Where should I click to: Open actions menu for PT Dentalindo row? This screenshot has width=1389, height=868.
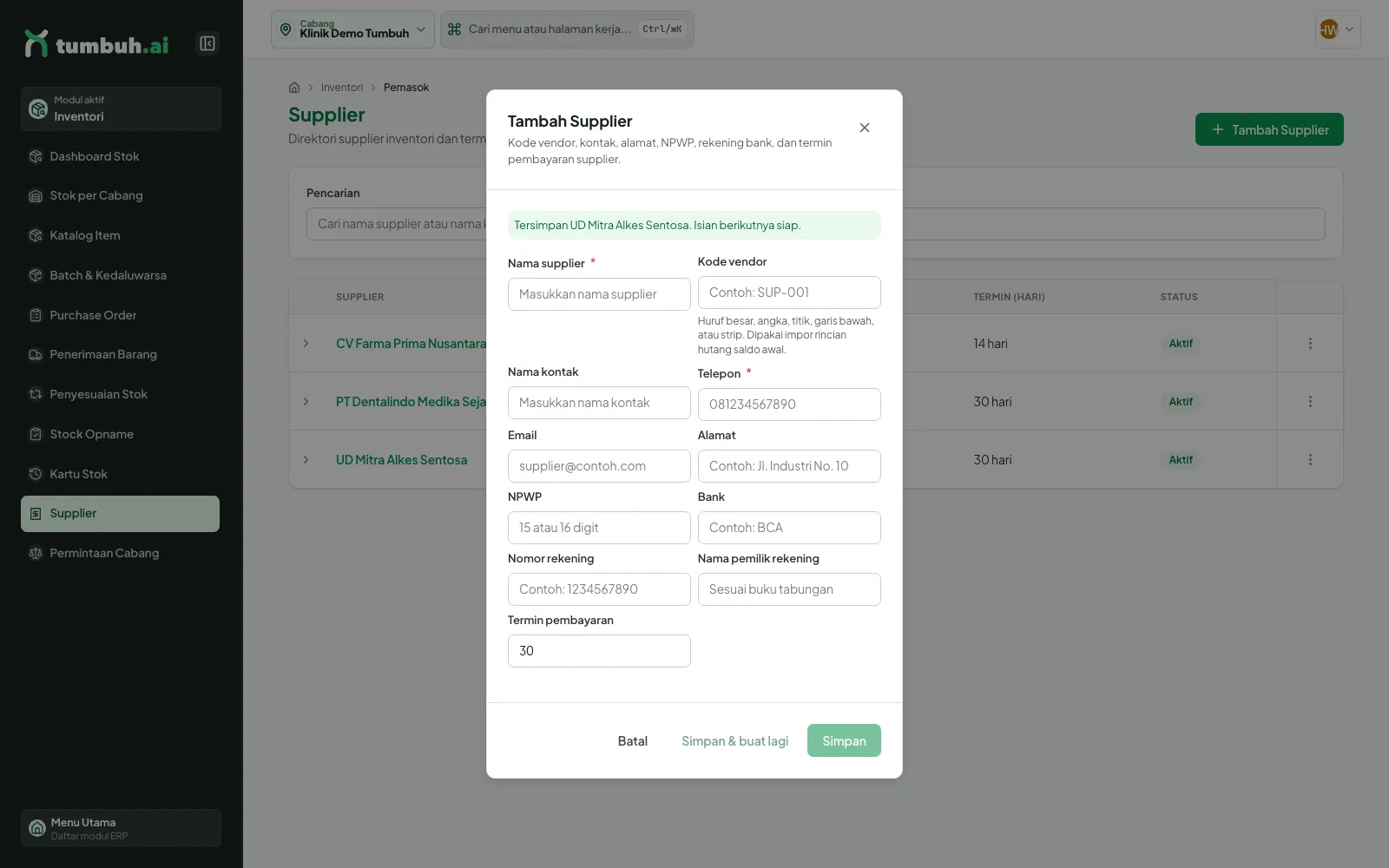pyautogui.click(x=1310, y=402)
